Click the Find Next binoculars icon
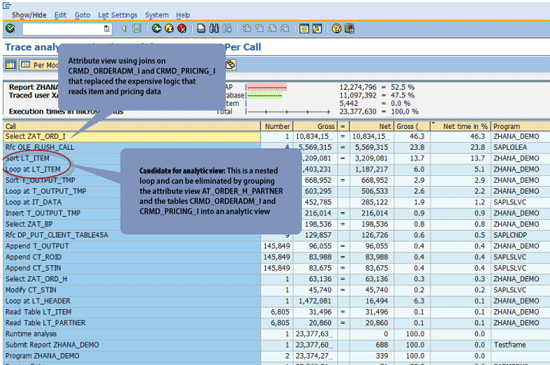Image resolution: width=550 pixels, height=365 pixels. [x=227, y=28]
